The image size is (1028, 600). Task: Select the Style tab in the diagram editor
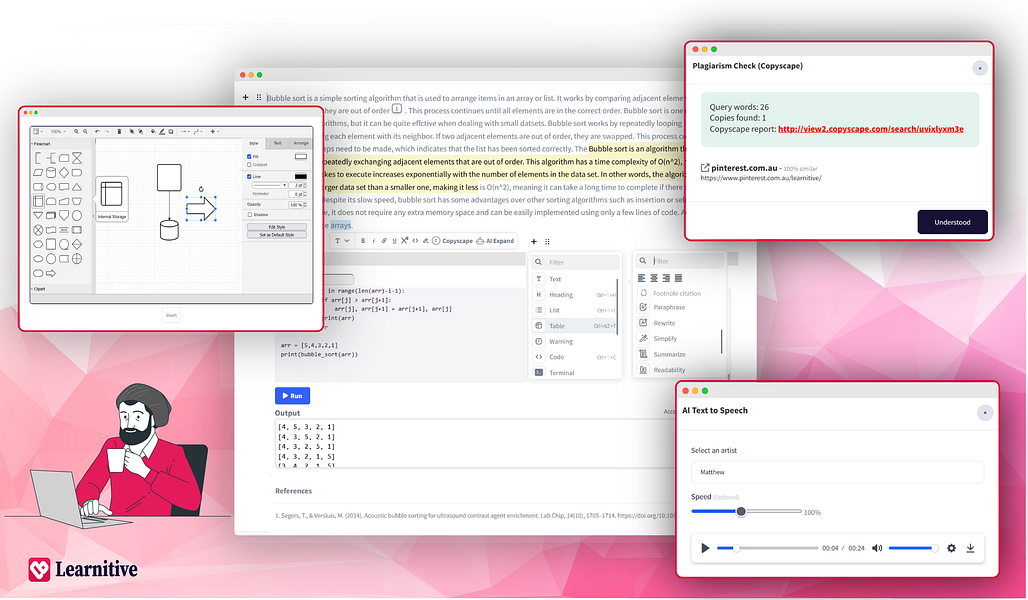[x=254, y=143]
